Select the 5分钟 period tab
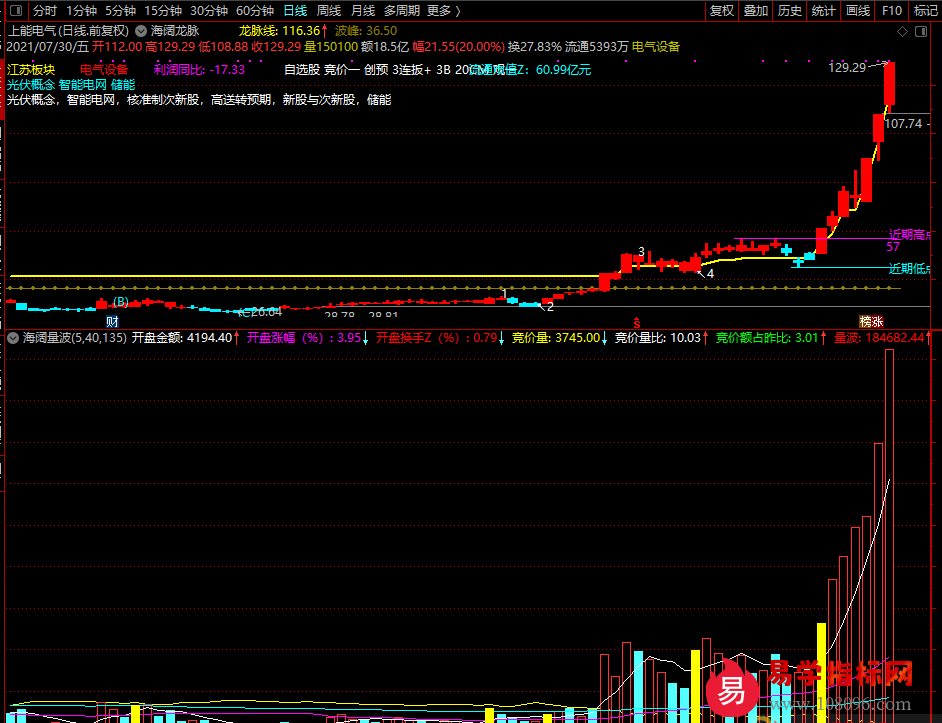942x723 pixels. coord(120,11)
